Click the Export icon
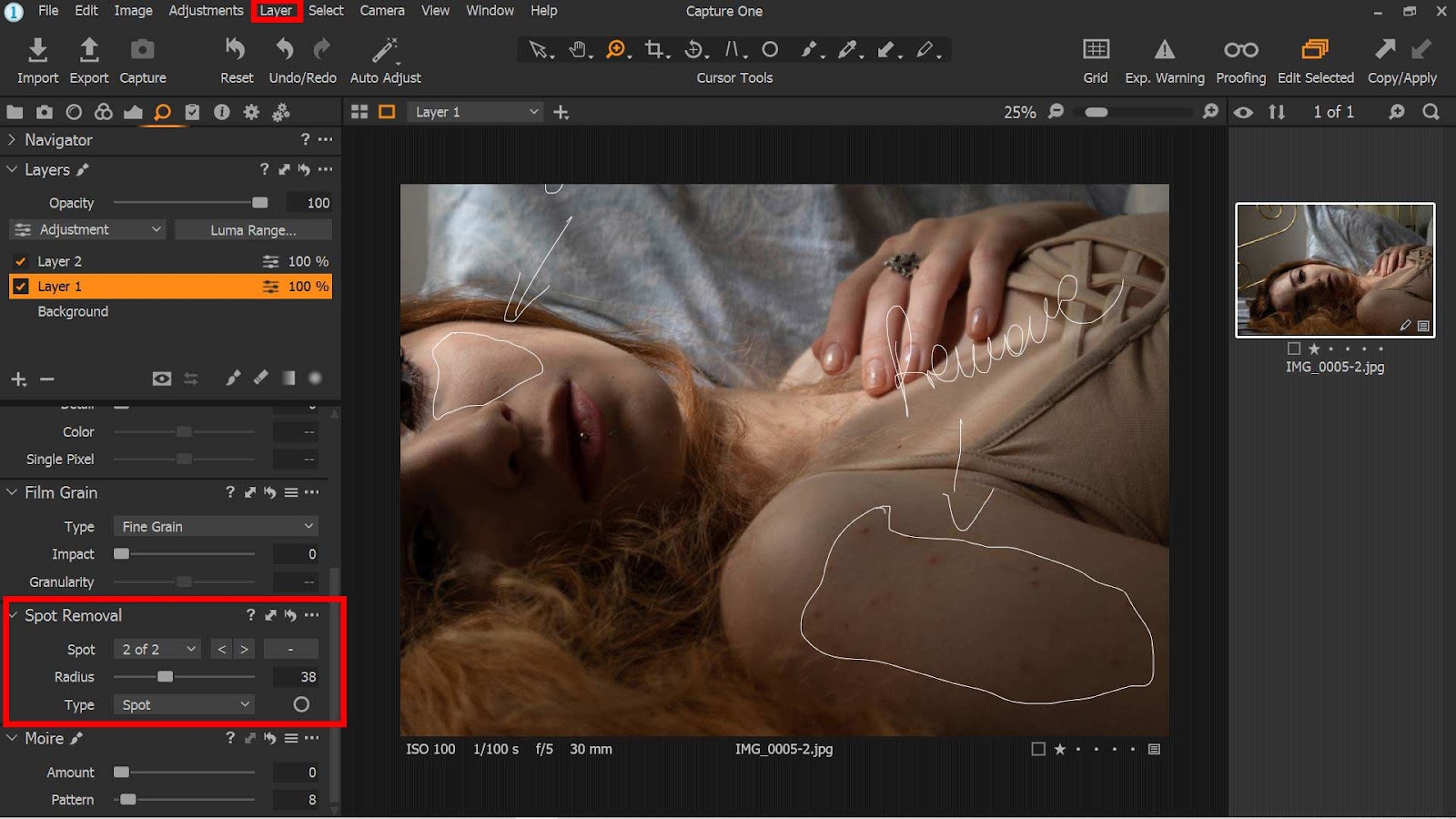The width and height of the screenshot is (1456, 819). tap(89, 50)
